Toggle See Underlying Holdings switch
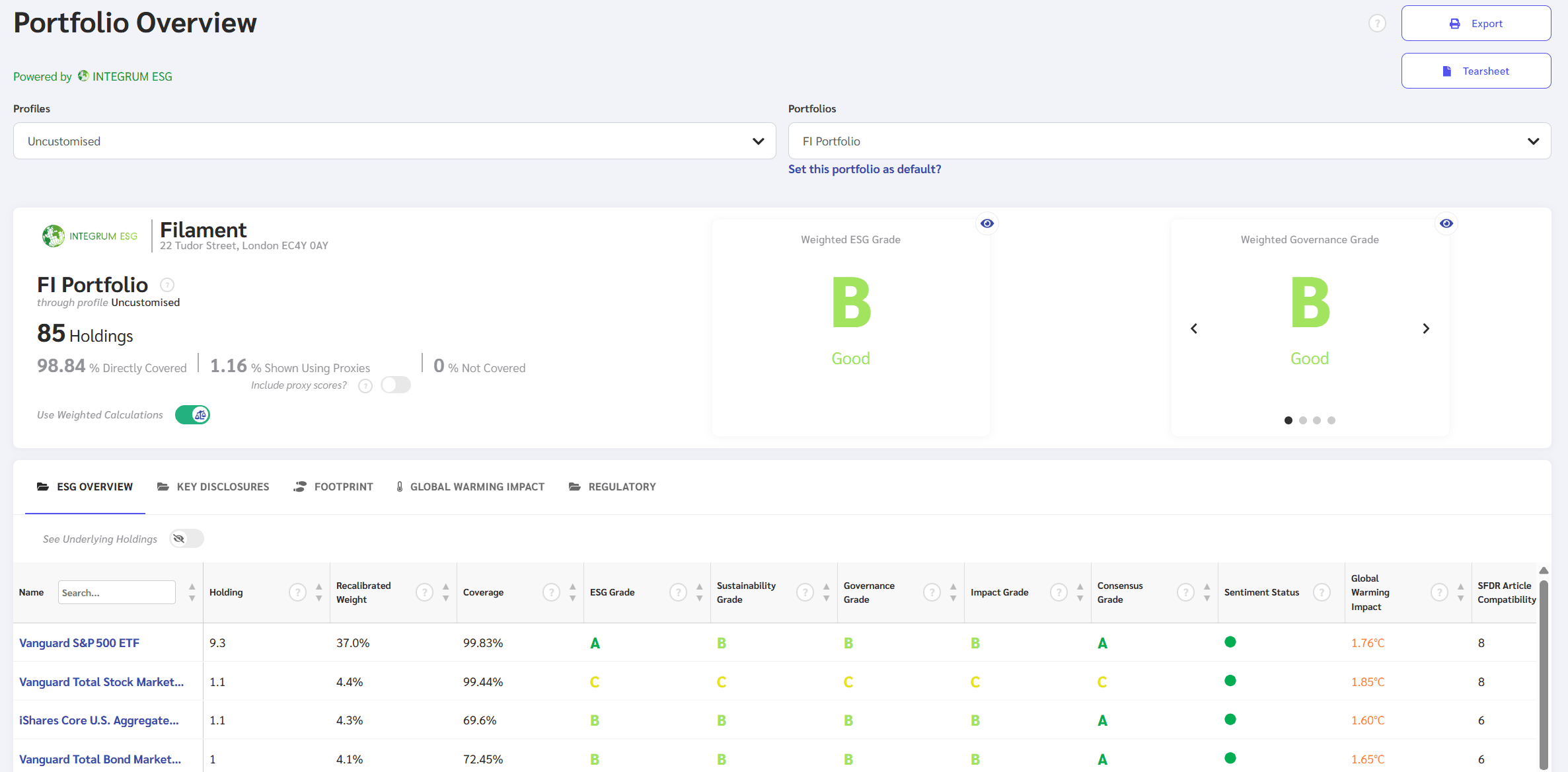The image size is (1568, 772). [x=186, y=539]
